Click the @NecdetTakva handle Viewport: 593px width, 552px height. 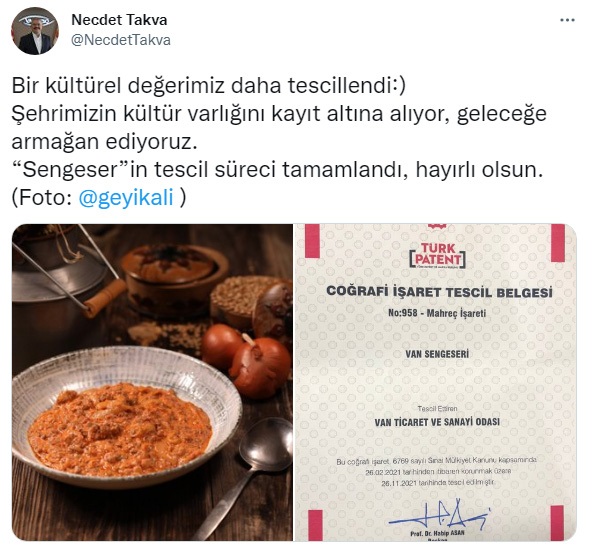tap(121, 40)
